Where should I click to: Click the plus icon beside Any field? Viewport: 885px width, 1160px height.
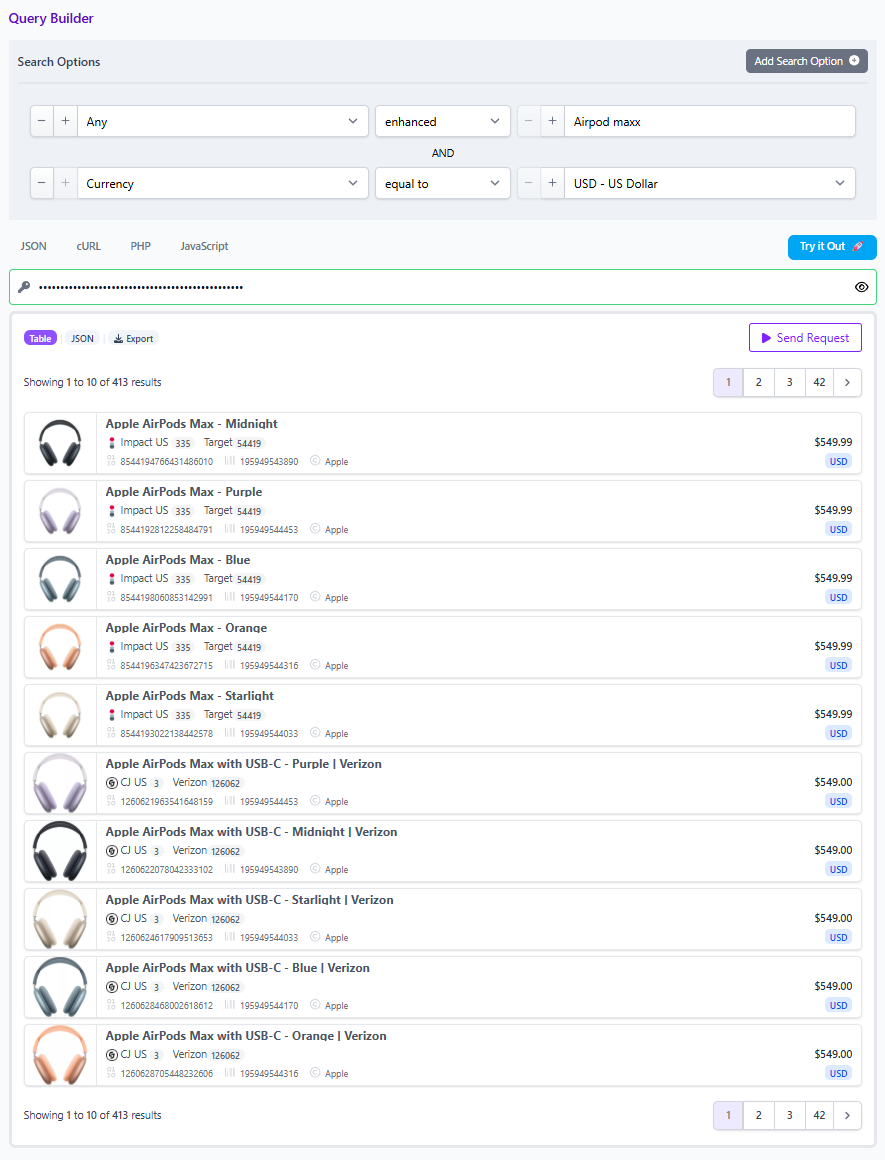click(x=66, y=121)
